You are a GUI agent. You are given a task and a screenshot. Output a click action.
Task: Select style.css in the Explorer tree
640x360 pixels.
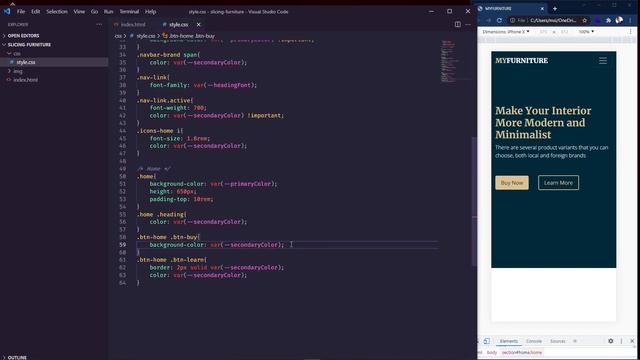(25, 62)
